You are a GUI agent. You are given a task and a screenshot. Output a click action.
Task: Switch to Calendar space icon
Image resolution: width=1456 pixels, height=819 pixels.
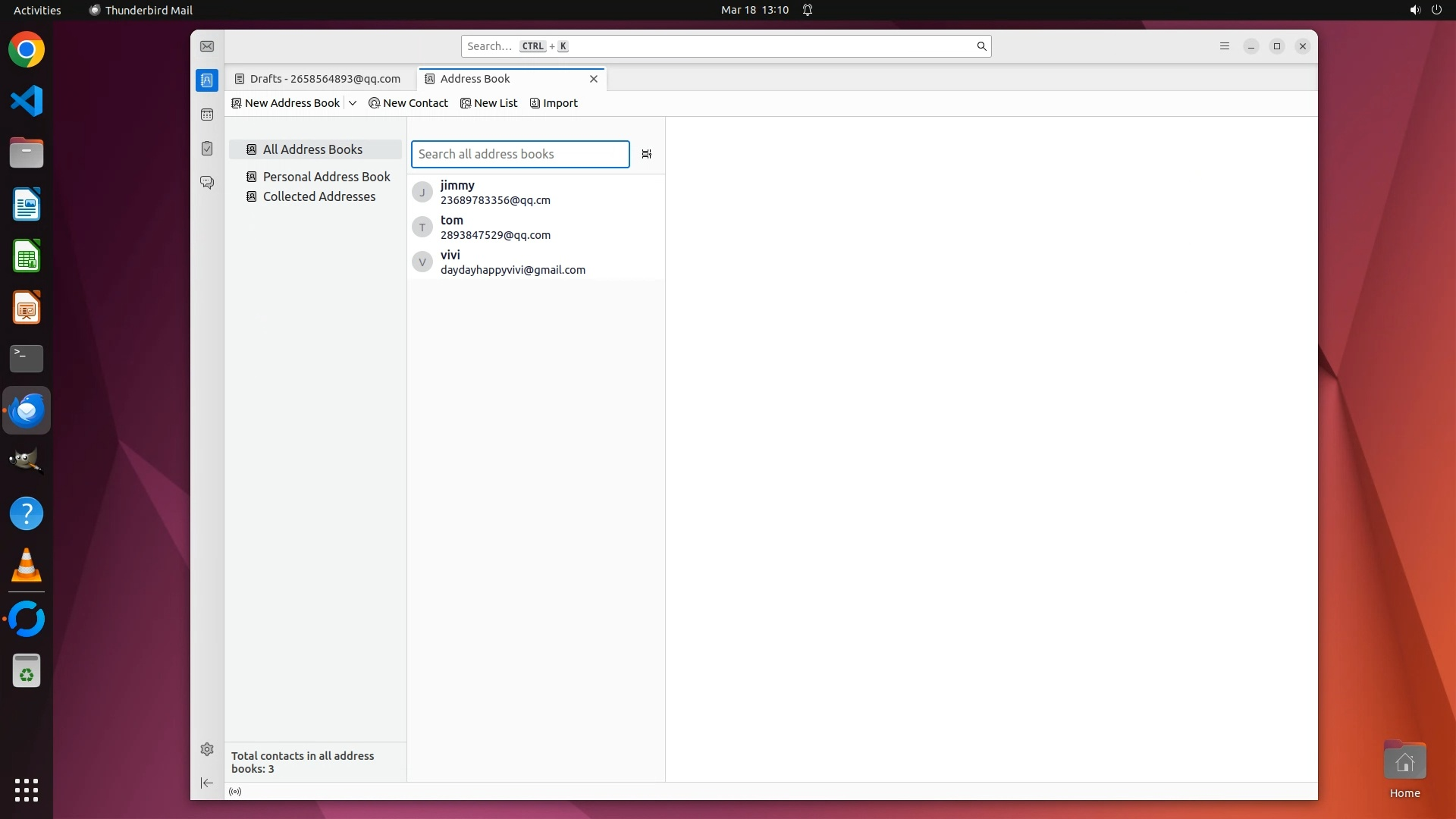click(207, 115)
